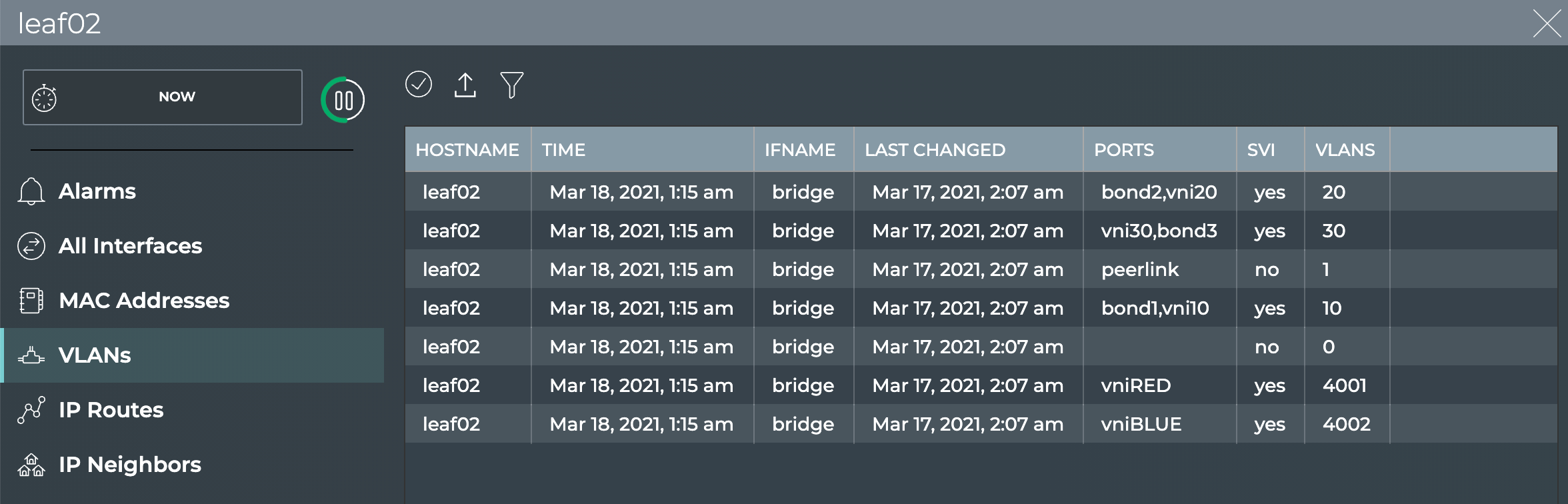
Task: Open the NOW time selector
Action: 177,97
